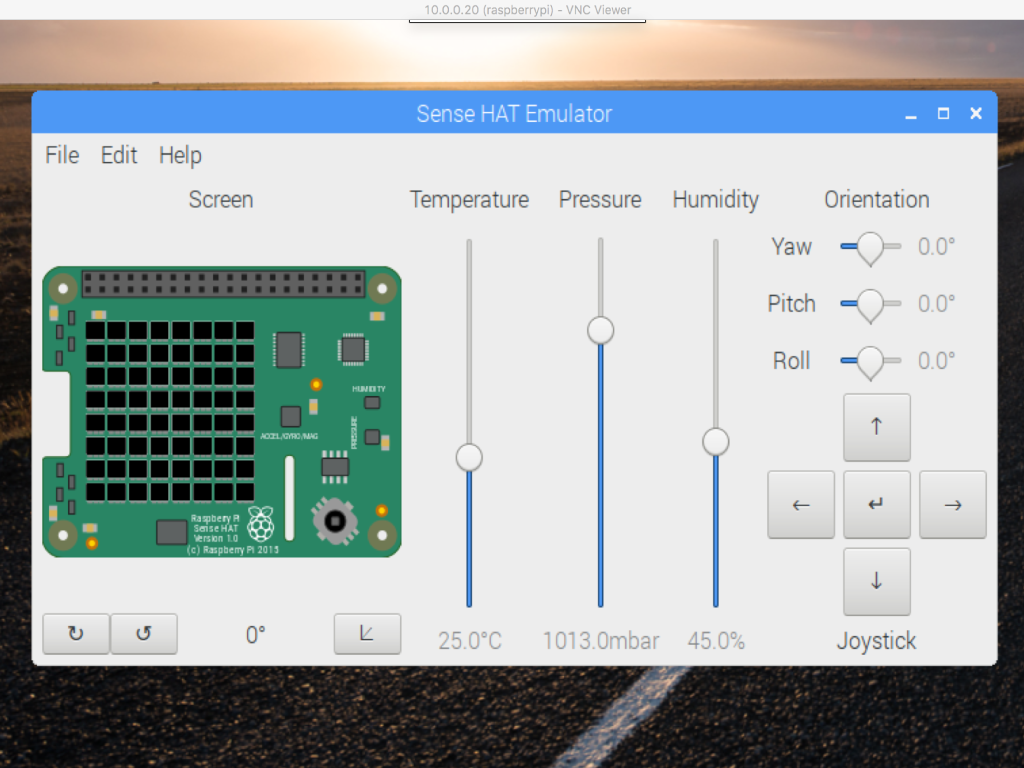
Task: Click the Pressure slider handle
Action: pyautogui.click(x=600, y=330)
